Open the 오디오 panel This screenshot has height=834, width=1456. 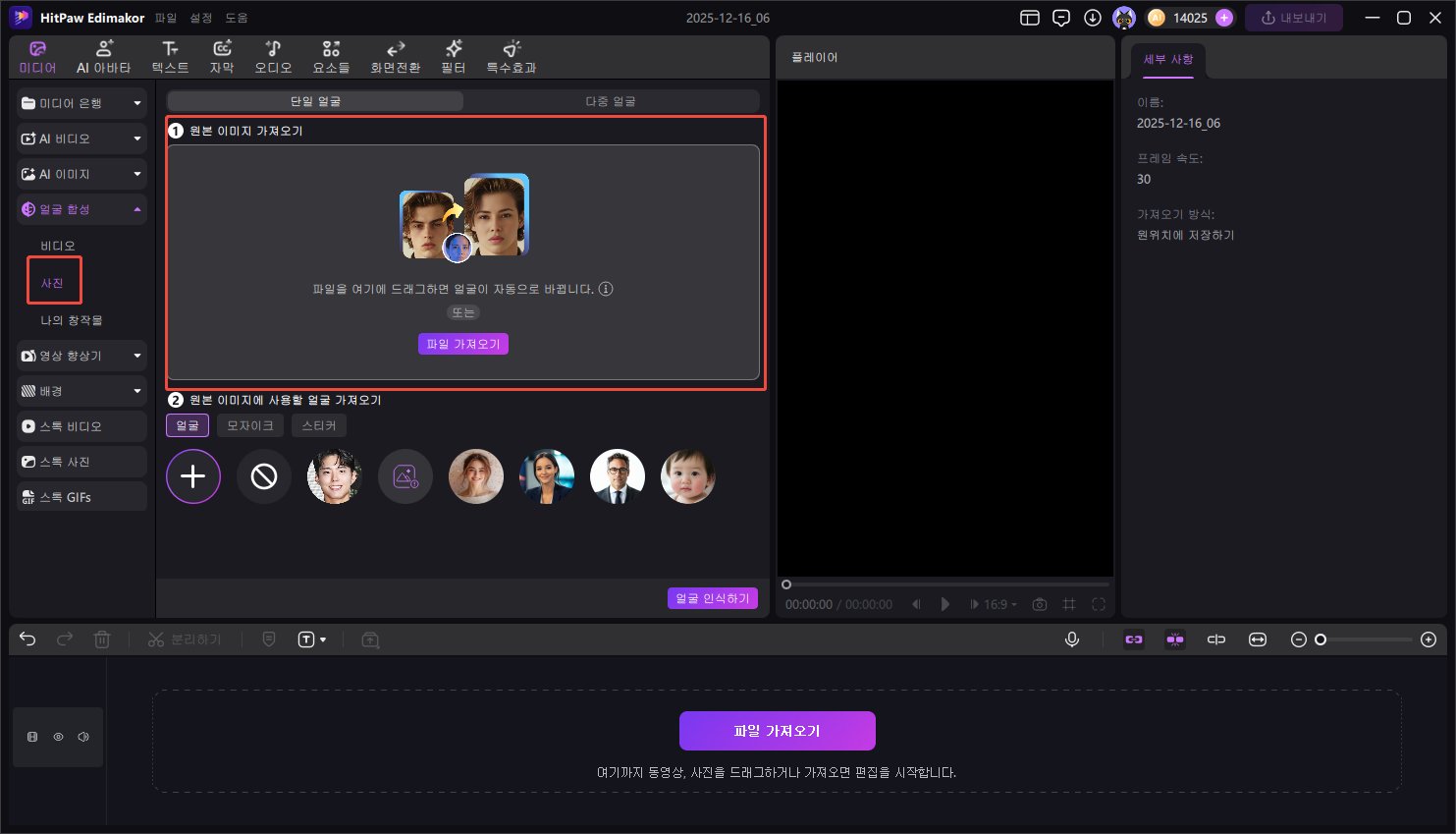pos(273,55)
